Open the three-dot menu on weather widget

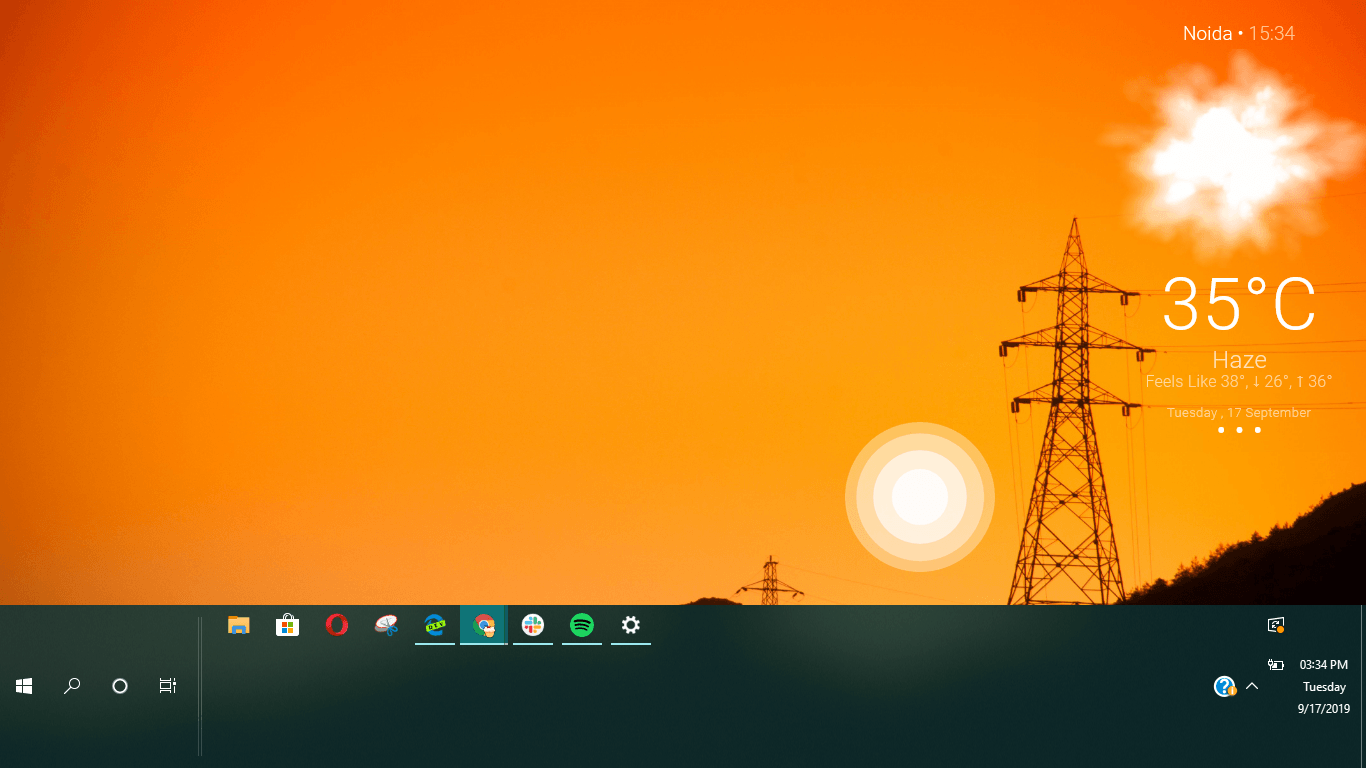pos(1239,430)
